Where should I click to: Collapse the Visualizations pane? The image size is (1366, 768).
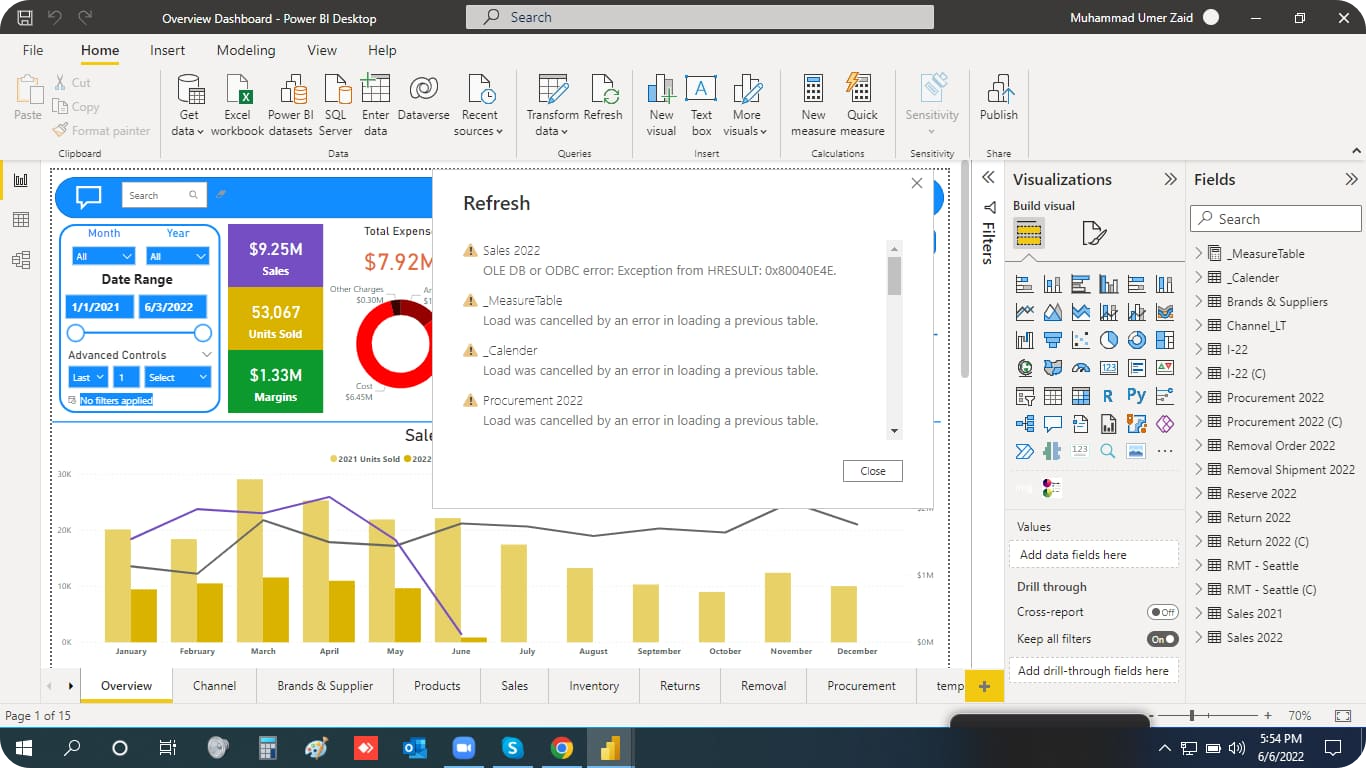pos(1170,180)
